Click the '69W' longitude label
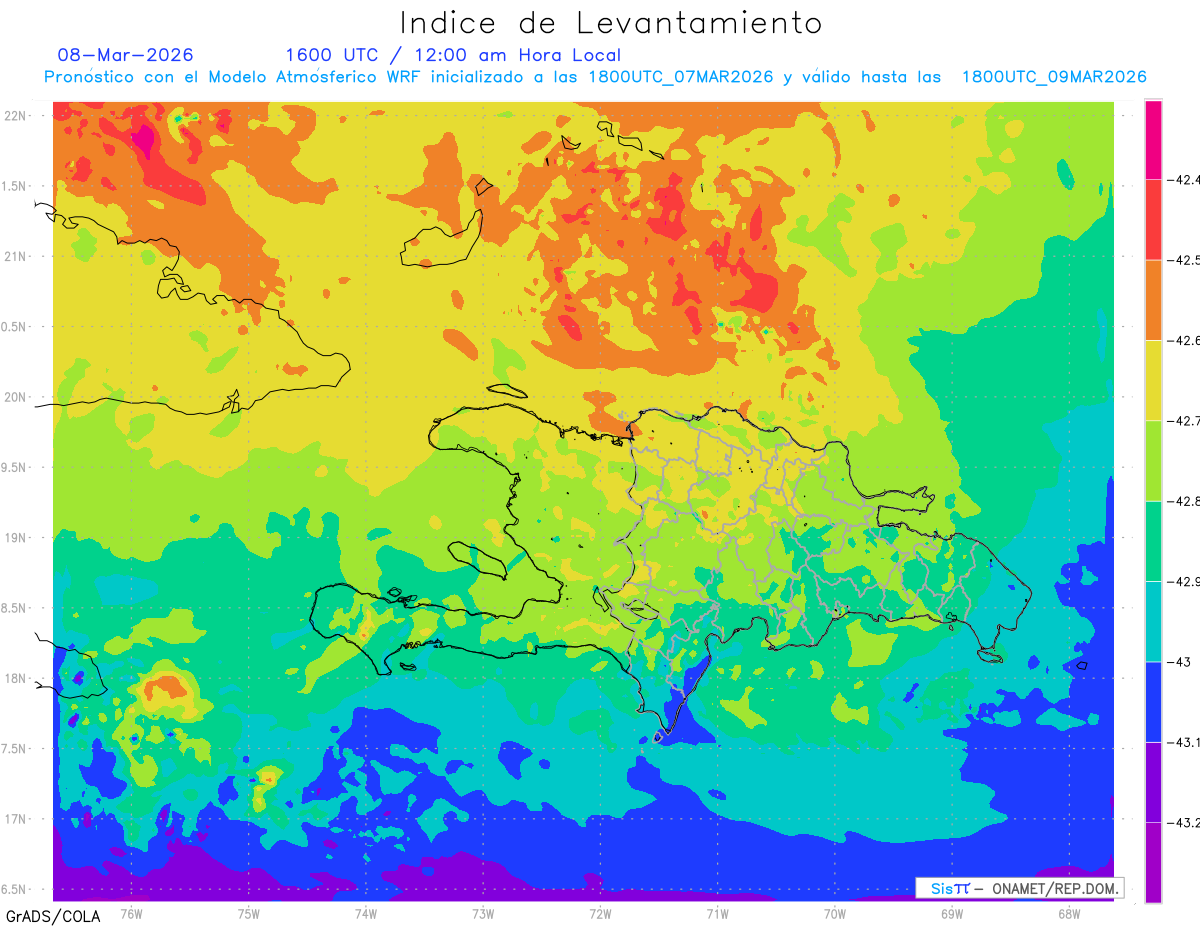The height and width of the screenshot is (927, 1200). coord(952,913)
